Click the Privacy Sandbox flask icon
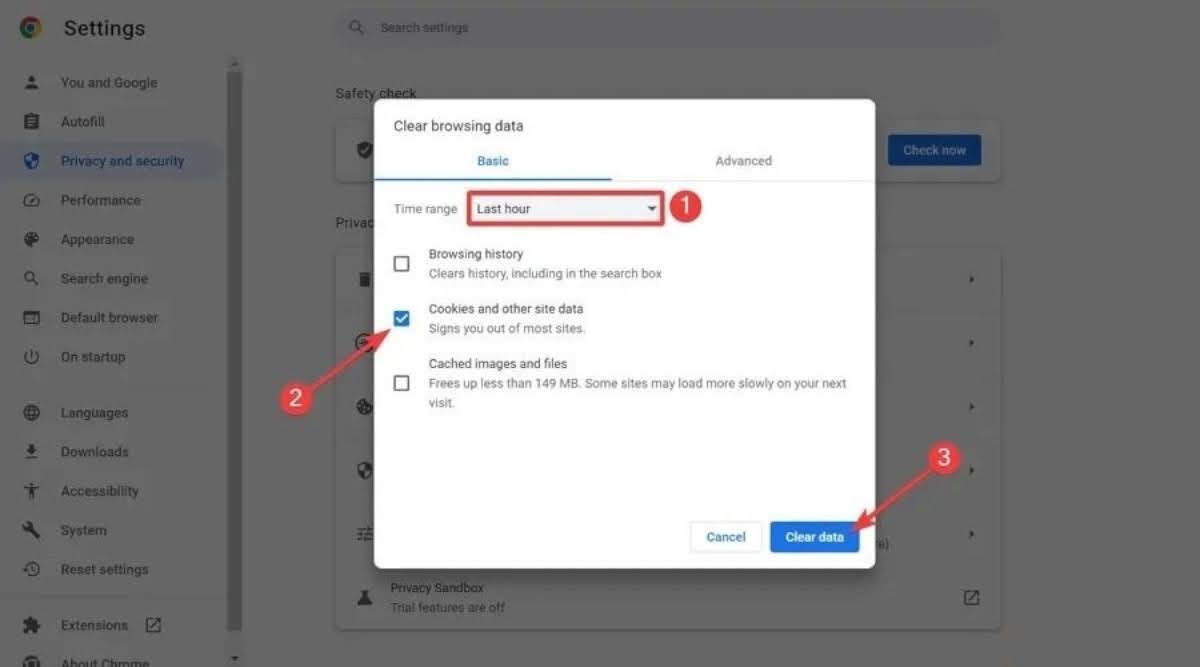This screenshot has height=667, width=1200. (365, 597)
